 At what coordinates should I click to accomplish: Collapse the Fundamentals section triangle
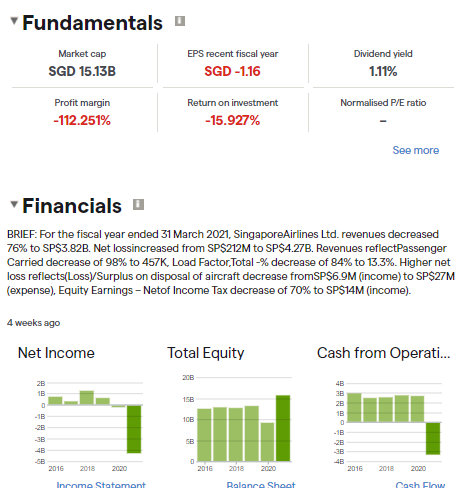14,21
